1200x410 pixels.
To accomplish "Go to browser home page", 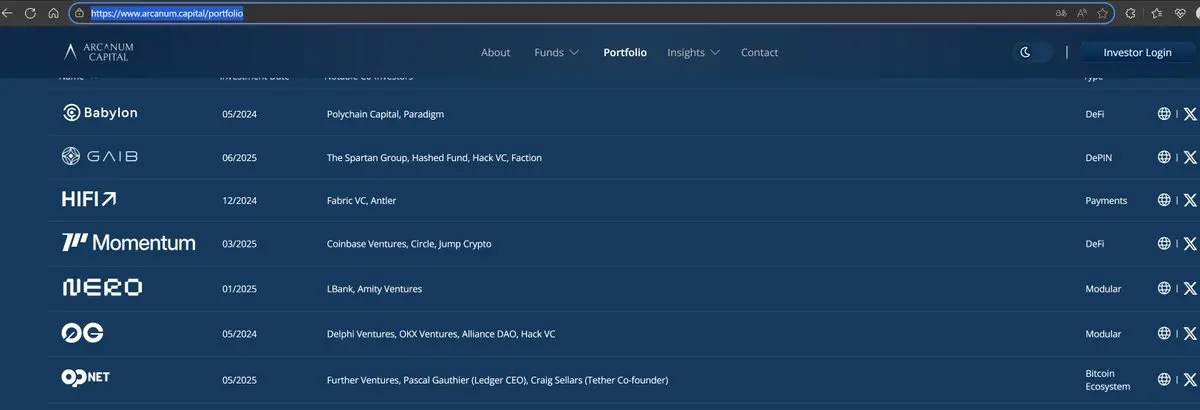I will click(54, 14).
